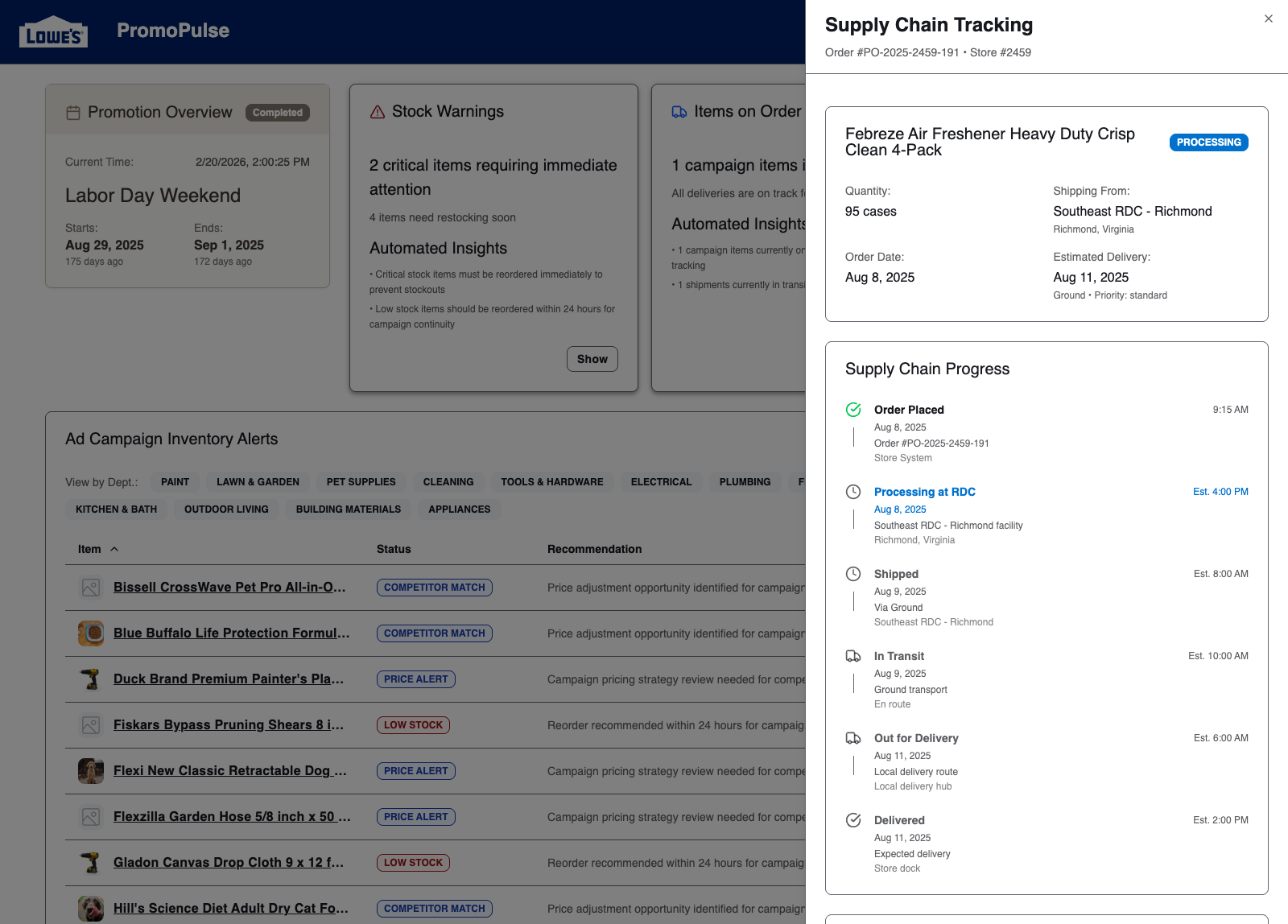Image resolution: width=1288 pixels, height=924 pixels.
Task: Click the Processing at RDC clock icon
Action: pos(853,492)
